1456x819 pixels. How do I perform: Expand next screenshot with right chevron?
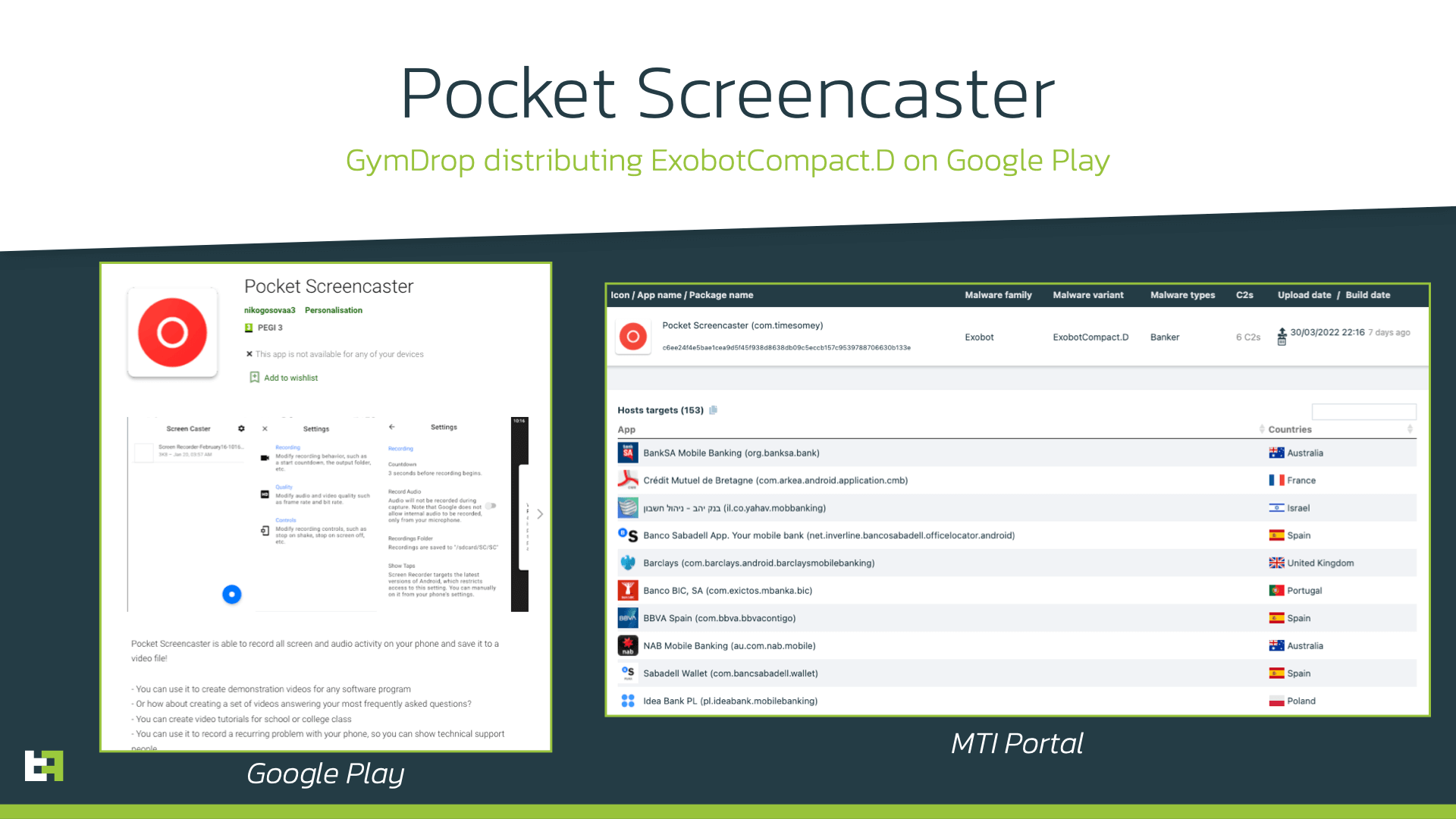[x=539, y=514]
